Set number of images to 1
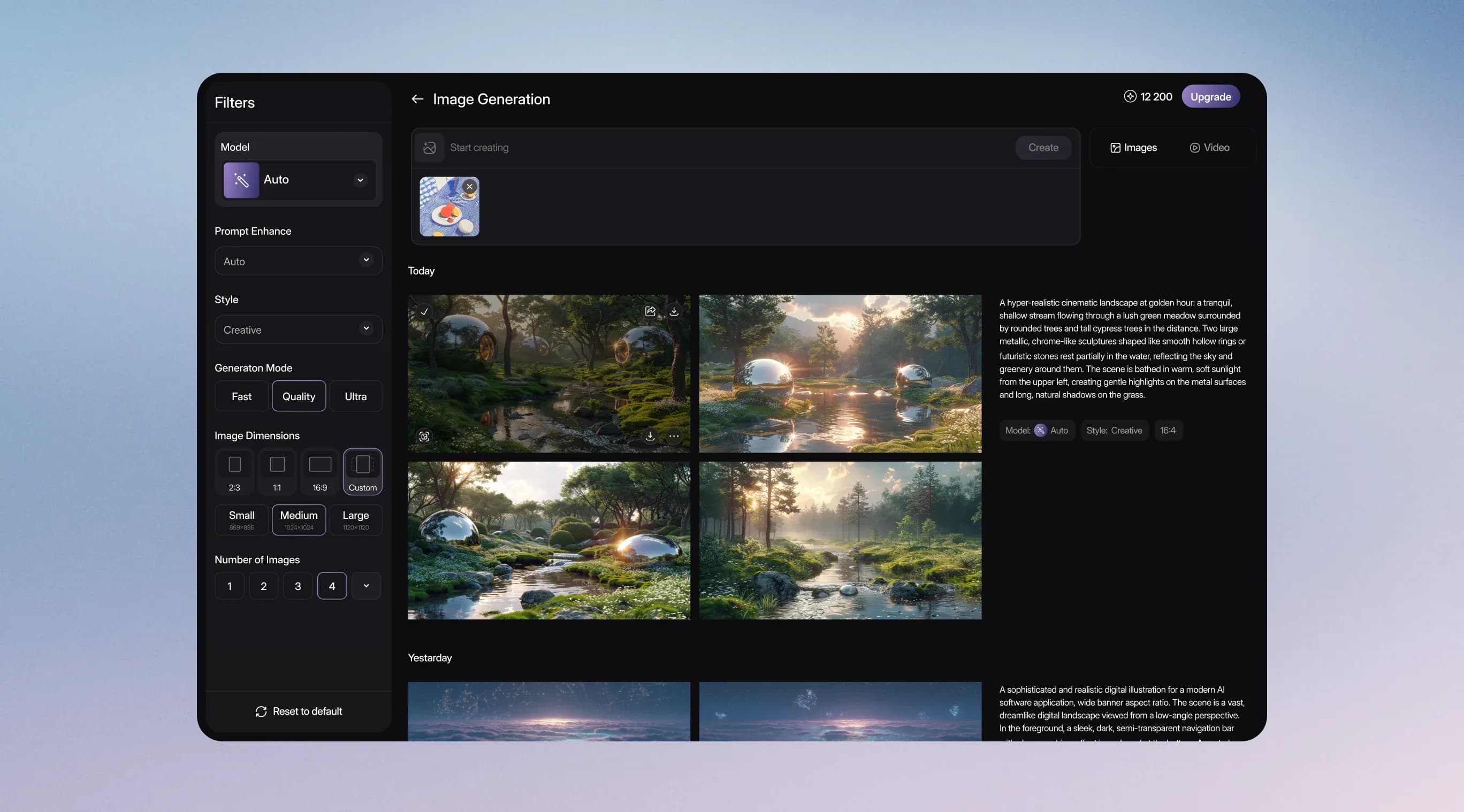1464x812 pixels. (x=230, y=586)
